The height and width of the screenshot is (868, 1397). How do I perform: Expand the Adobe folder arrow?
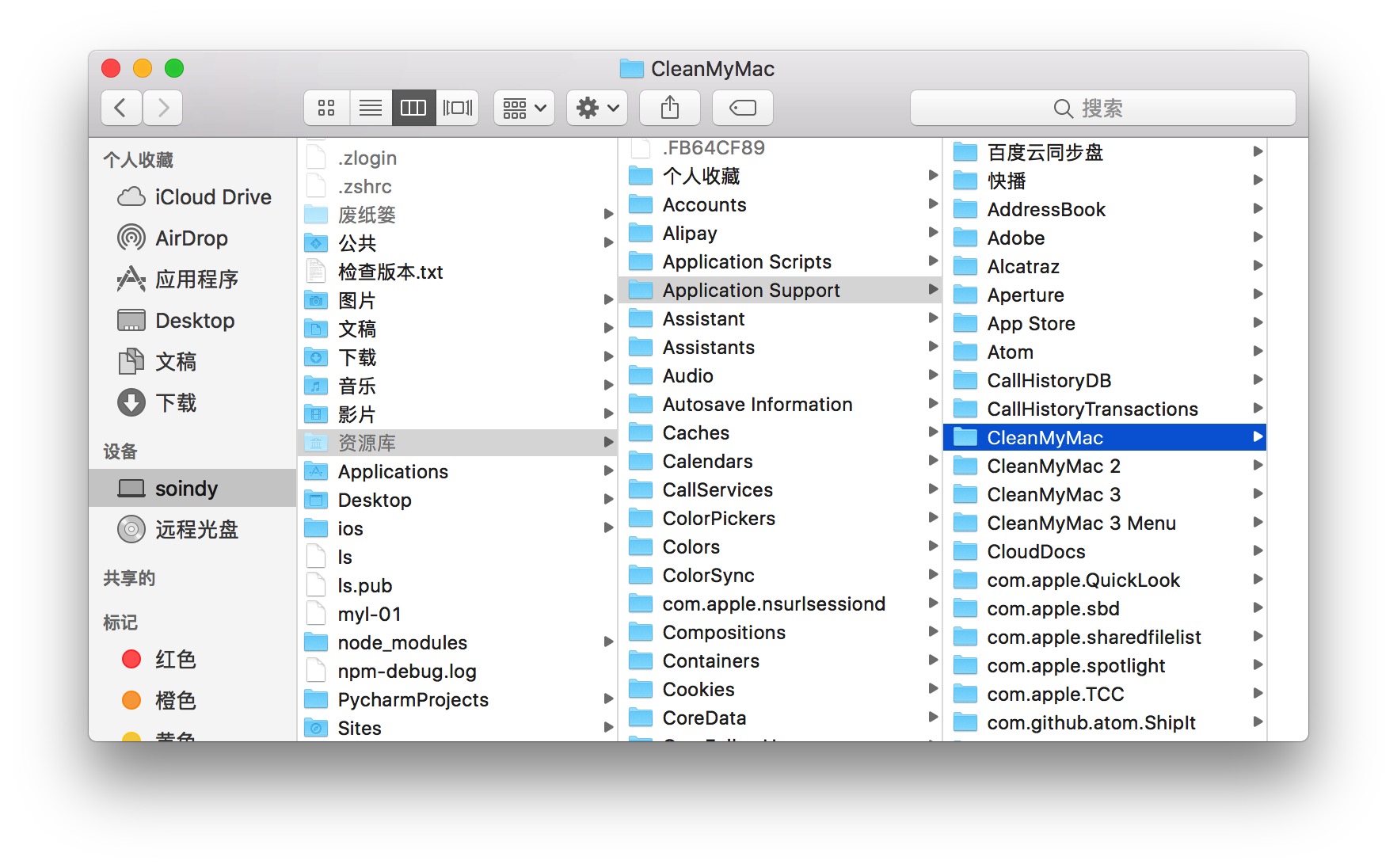1258,238
